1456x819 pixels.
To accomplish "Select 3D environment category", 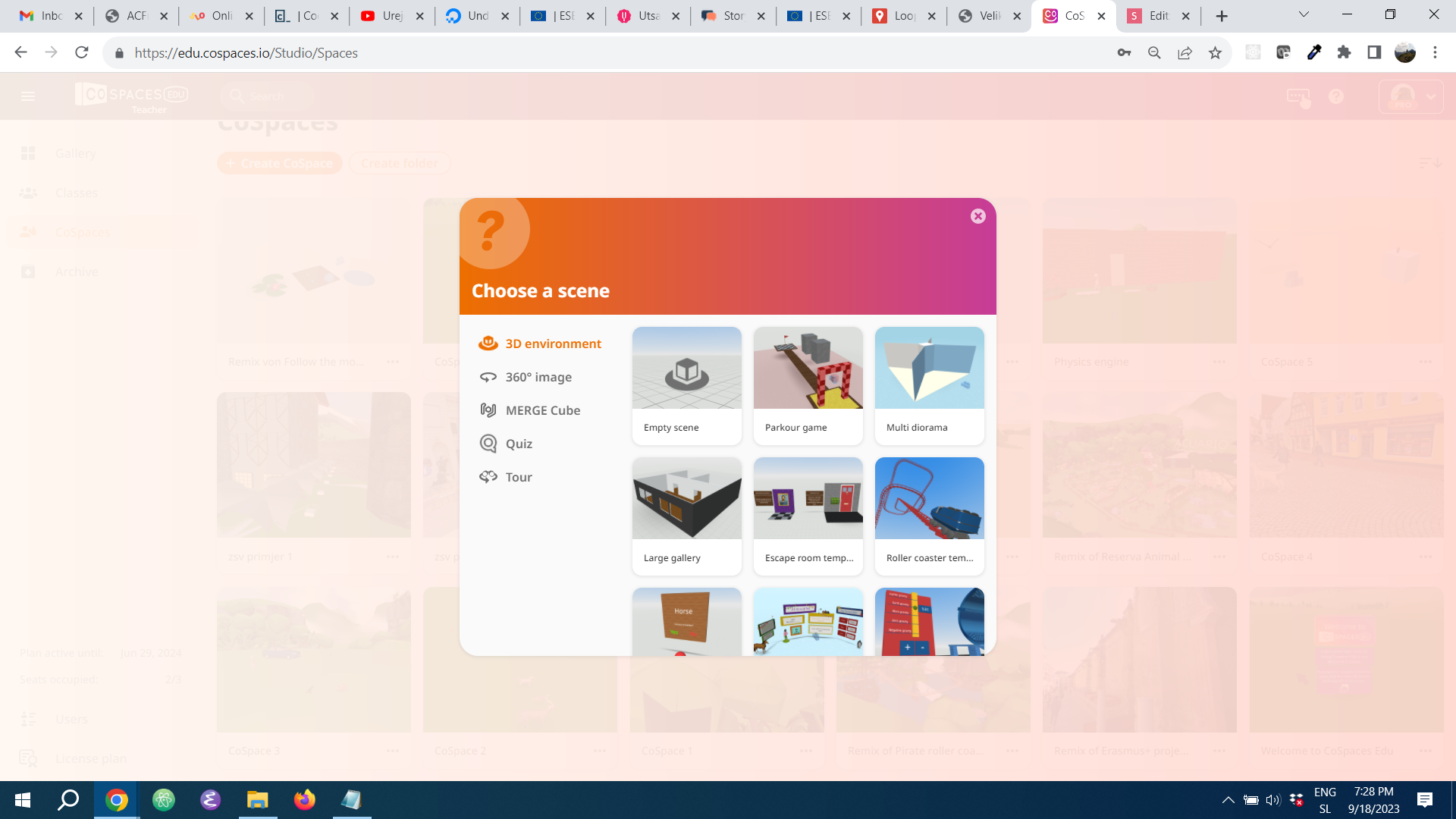I will click(553, 344).
